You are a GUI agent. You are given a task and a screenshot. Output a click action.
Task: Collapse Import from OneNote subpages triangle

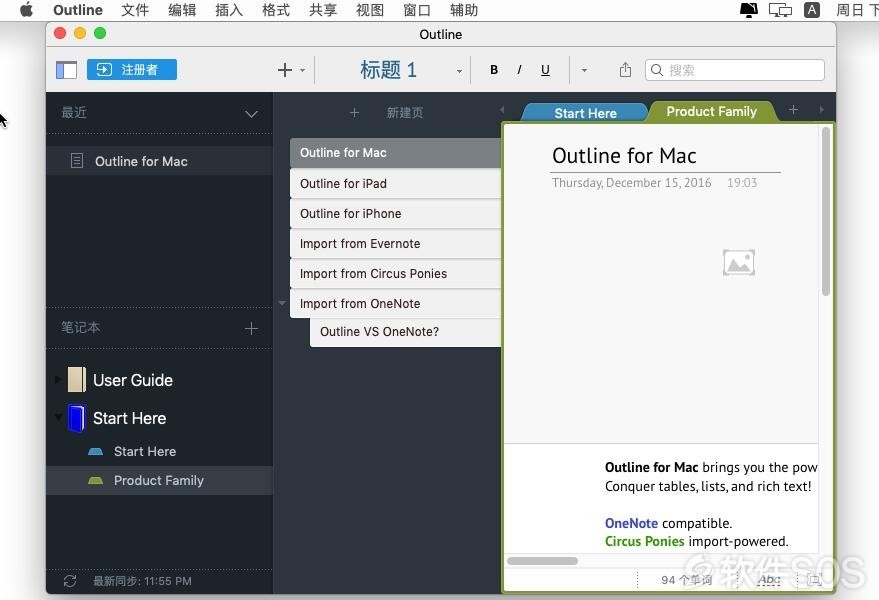point(282,303)
